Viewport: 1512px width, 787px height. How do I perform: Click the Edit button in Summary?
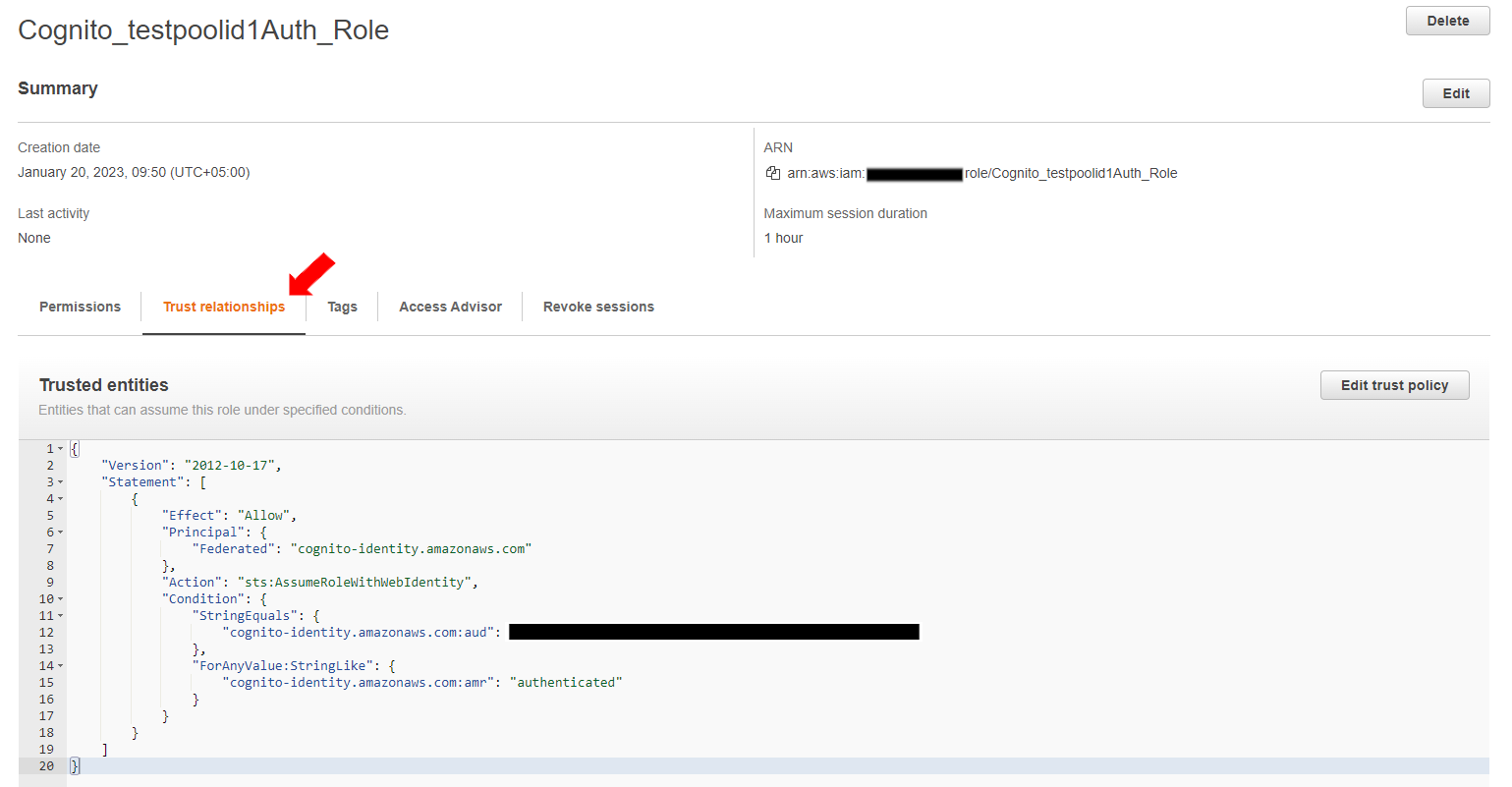pos(1455,93)
